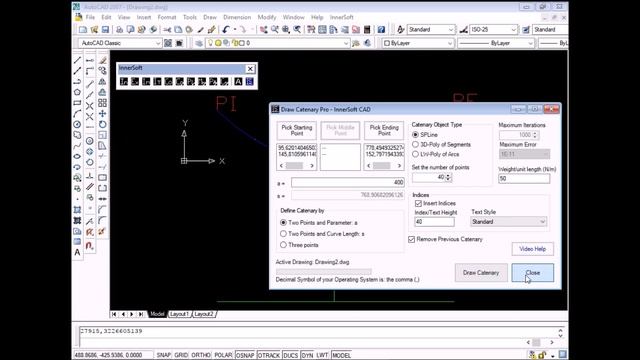Click the first InnerSoft toolbar icon
This screenshot has height=360, width=640.
[x=124, y=82]
